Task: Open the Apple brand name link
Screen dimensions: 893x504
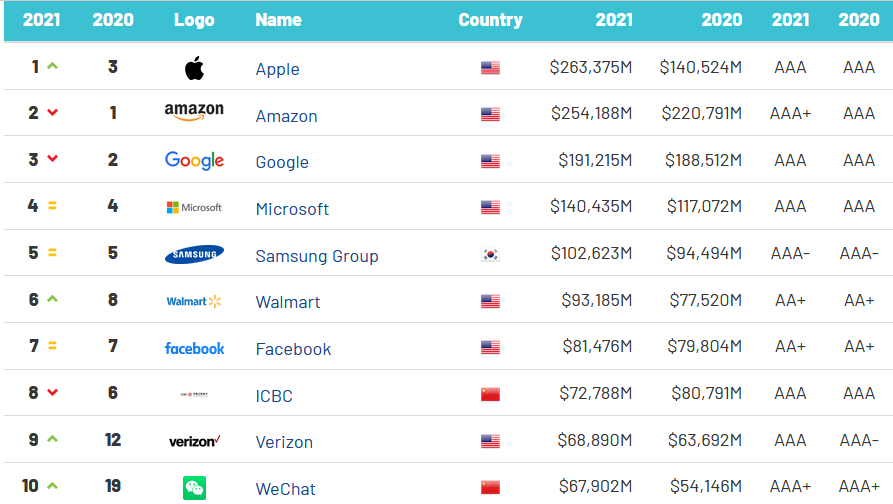Action: tap(277, 69)
